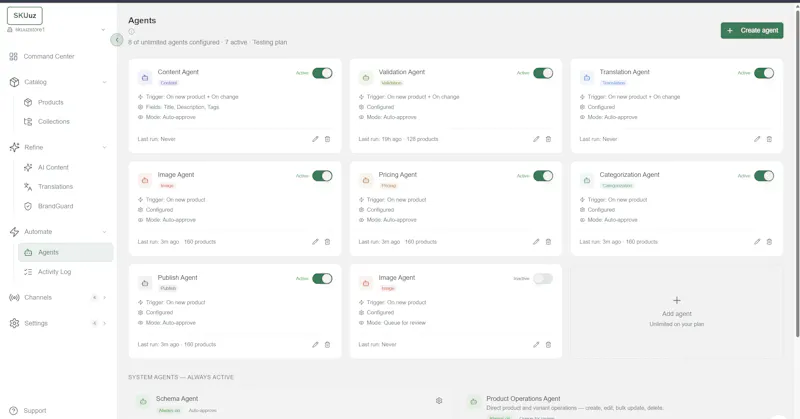Click the Schema Agent robot icon
This screenshot has width=800, height=419.
coord(143,402)
